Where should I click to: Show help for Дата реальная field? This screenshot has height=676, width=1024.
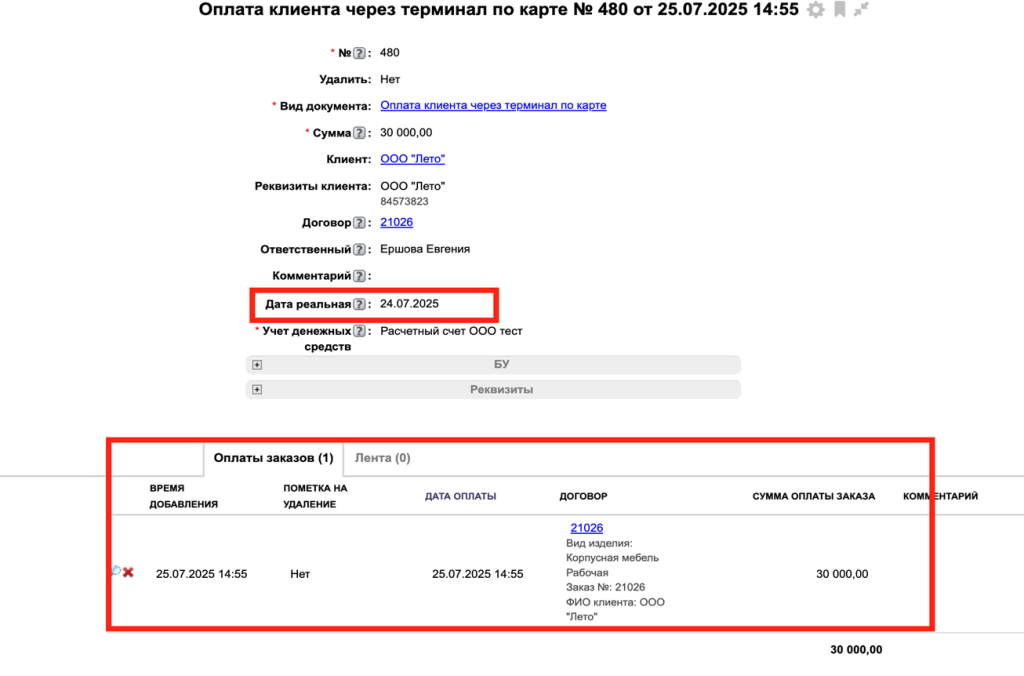pos(360,304)
